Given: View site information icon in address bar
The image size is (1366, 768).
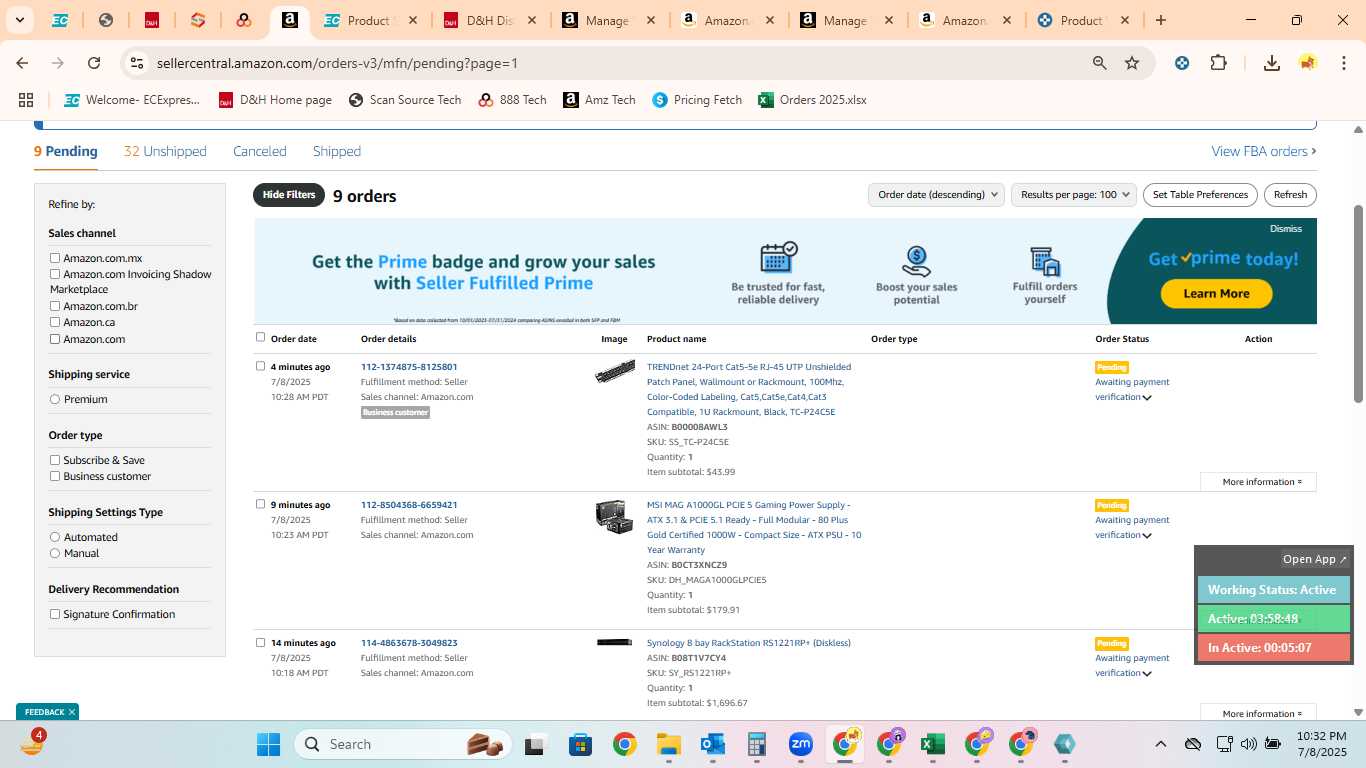Looking at the screenshot, I should click(138, 63).
